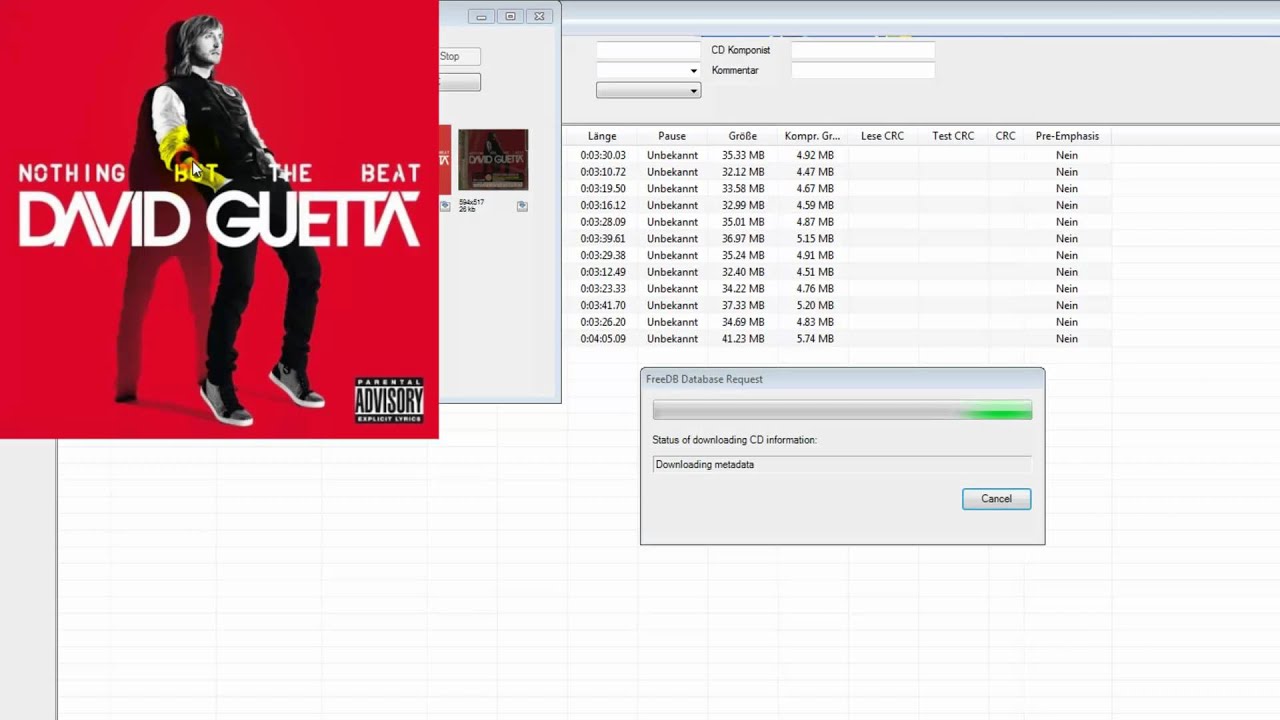
Task: Click the 41.23 MB size cell
Action: [743, 339]
